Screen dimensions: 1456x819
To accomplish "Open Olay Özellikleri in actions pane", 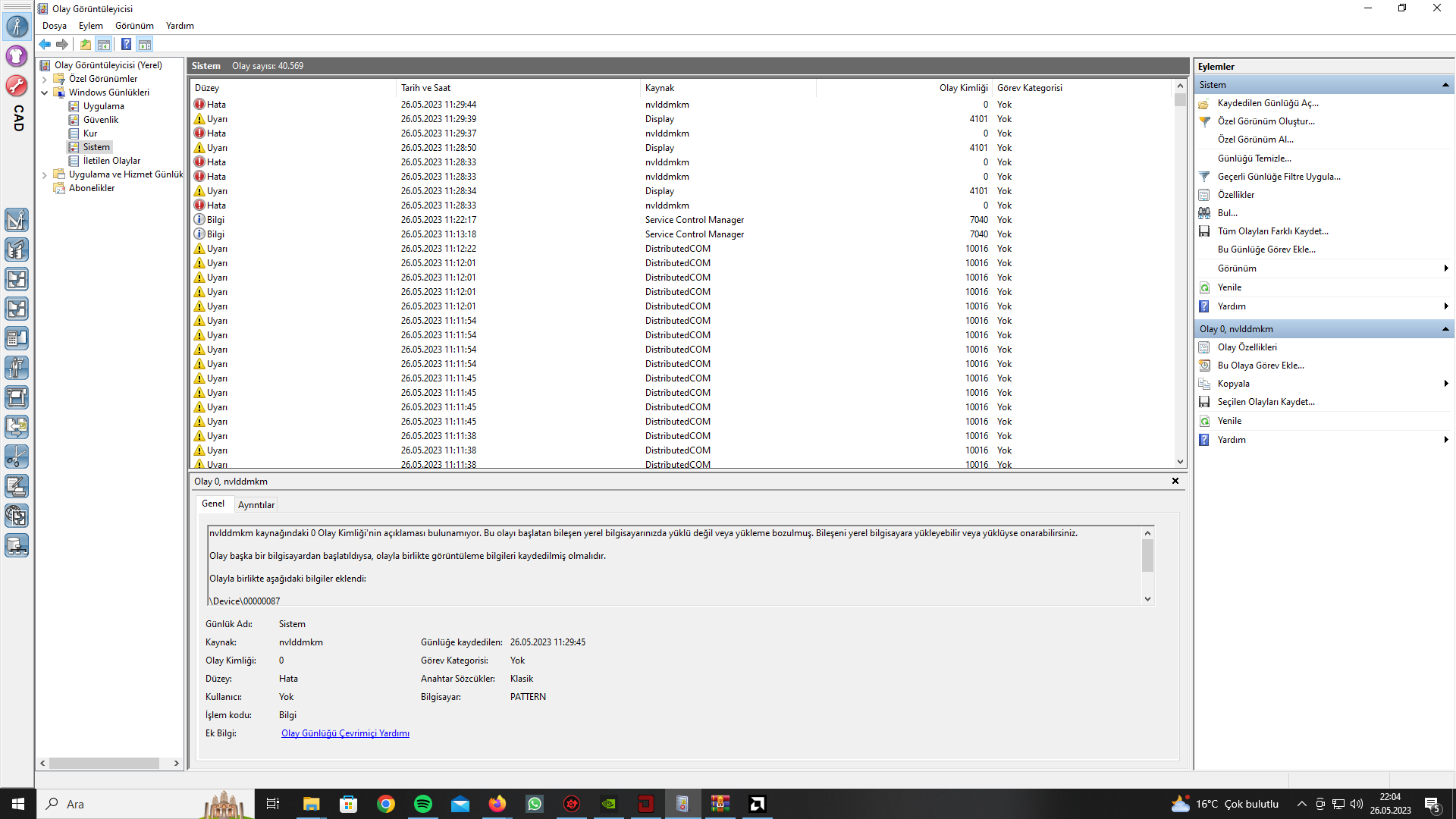I will pos(1247,347).
